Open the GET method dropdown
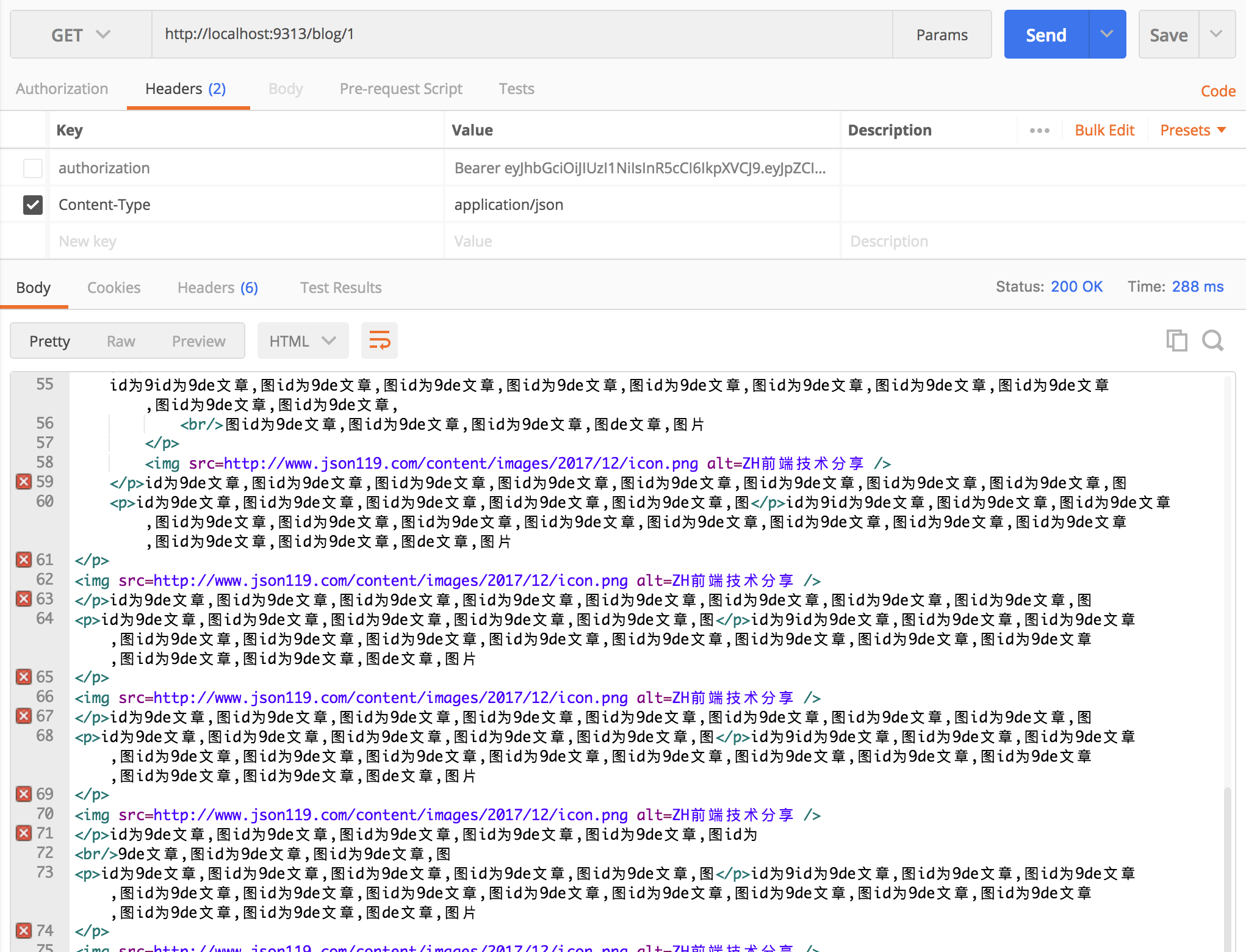The width and height of the screenshot is (1246, 952). [x=81, y=35]
